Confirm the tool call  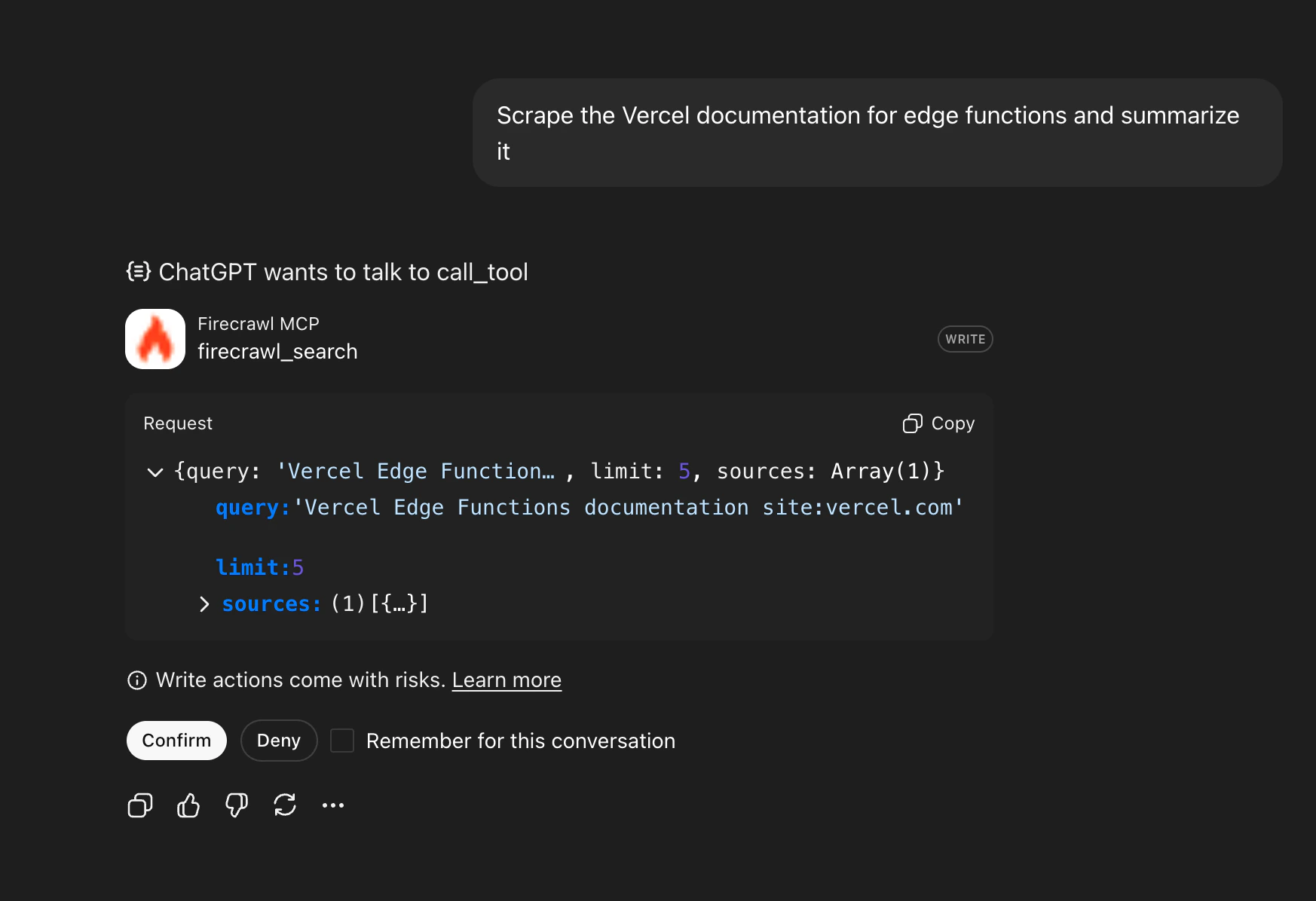tap(176, 740)
